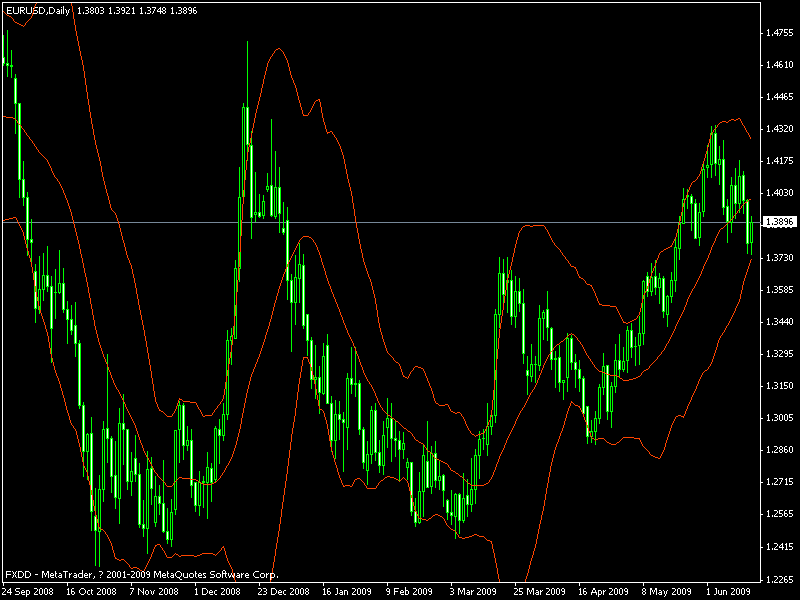Click the 1.4175 price axis label
This screenshot has width=800, height=600.
[780, 161]
